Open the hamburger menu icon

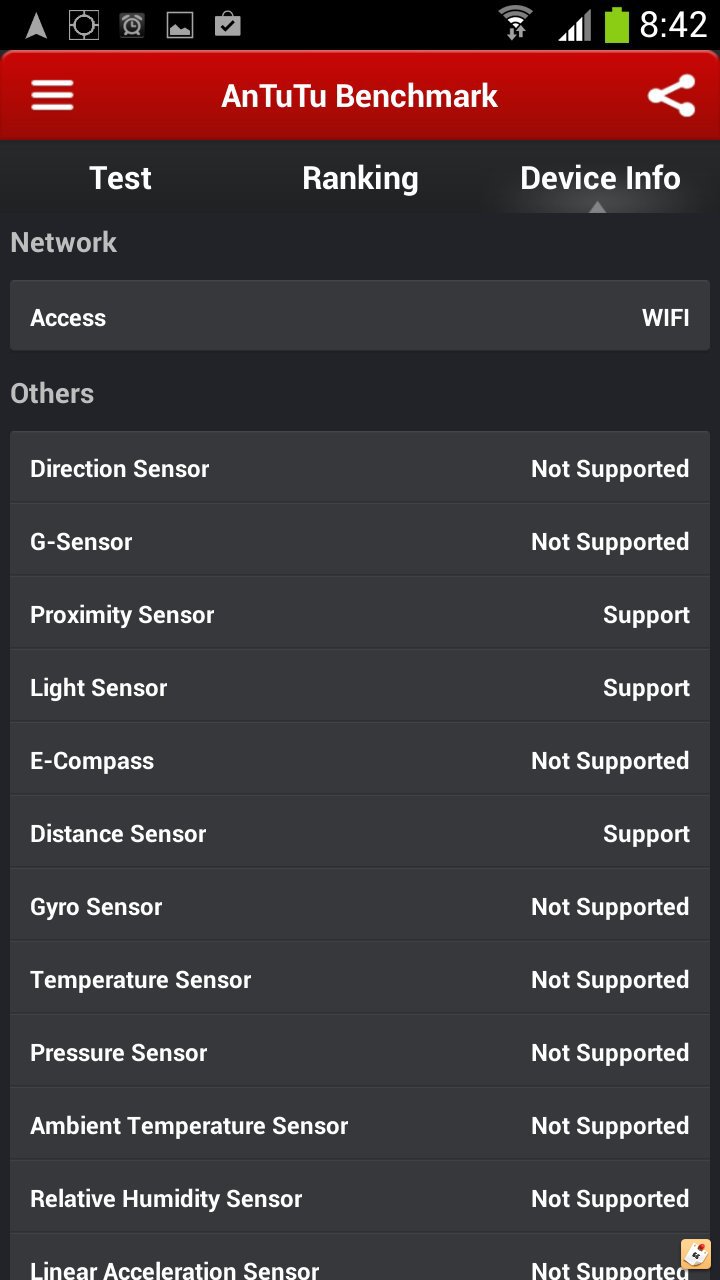point(52,96)
